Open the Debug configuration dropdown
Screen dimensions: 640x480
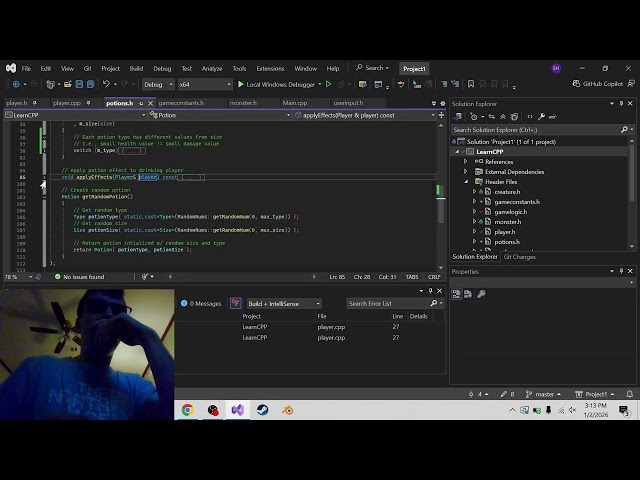click(x=158, y=84)
